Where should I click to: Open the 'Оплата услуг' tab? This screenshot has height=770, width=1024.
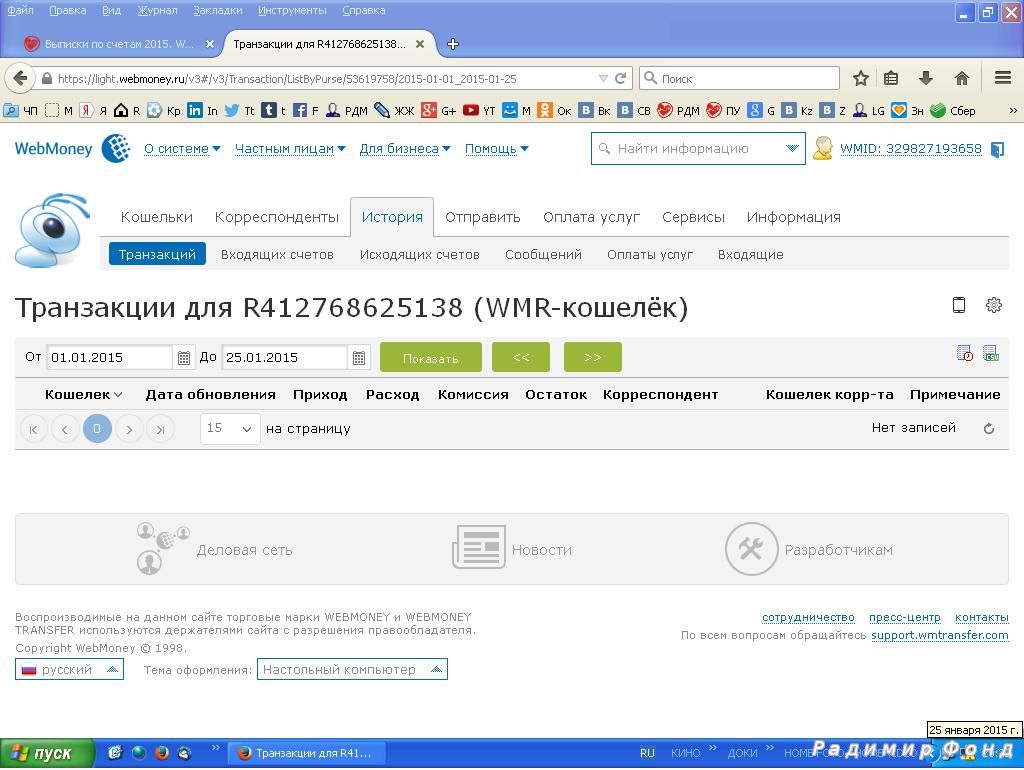(591, 217)
